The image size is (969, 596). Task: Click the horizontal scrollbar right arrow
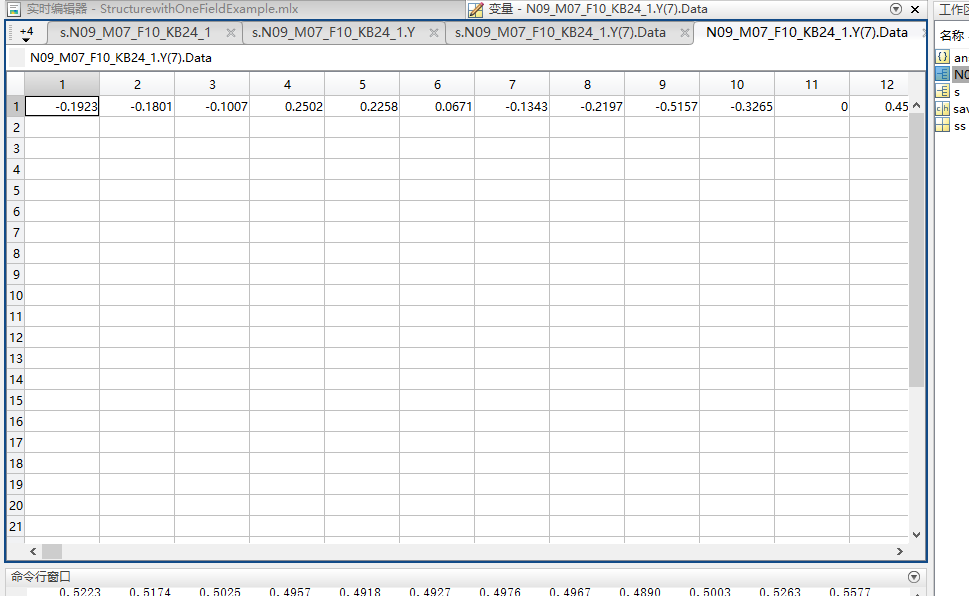(900, 551)
